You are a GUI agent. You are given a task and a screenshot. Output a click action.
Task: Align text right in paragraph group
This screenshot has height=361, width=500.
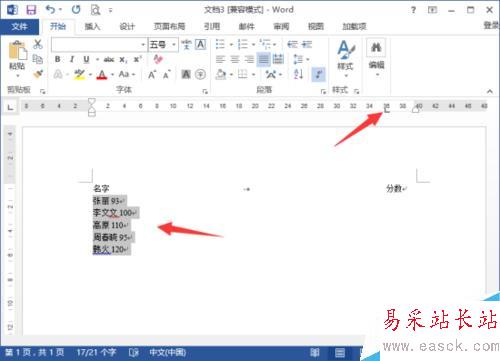pyautogui.click(x=249, y=59)
